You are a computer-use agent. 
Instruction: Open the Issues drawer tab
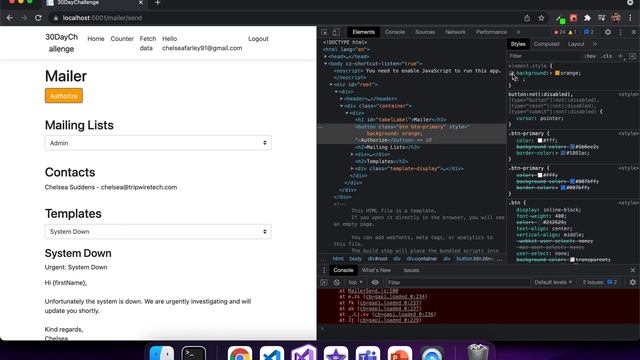point(411,270)
